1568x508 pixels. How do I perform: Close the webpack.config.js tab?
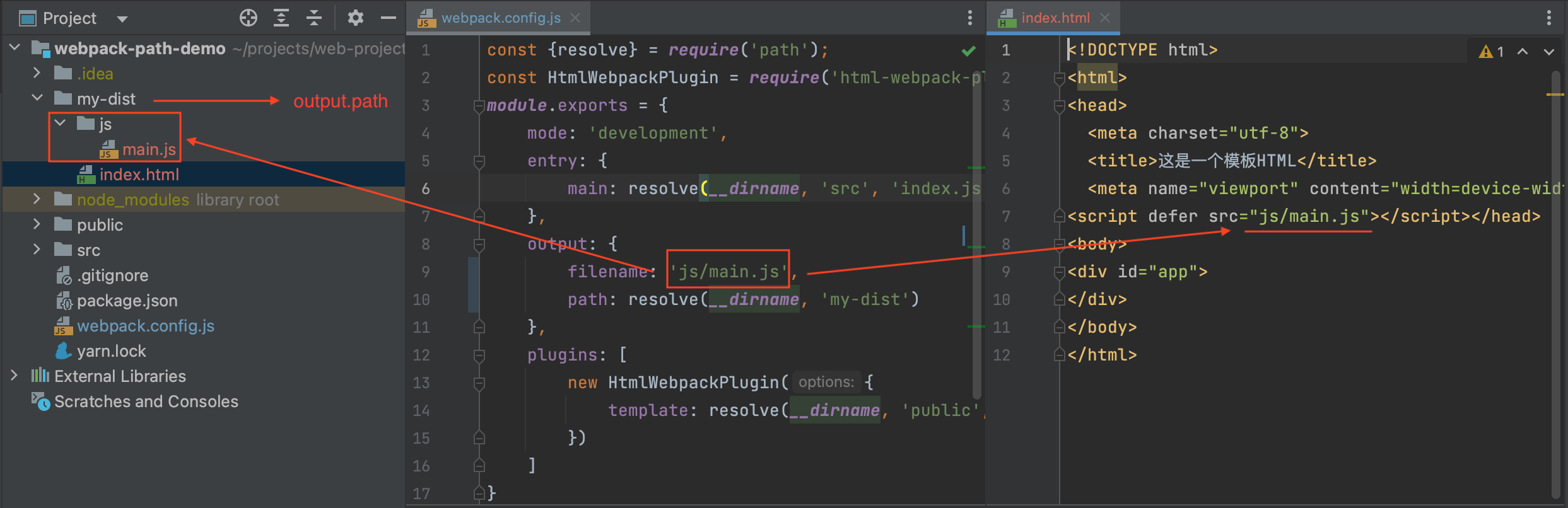point(575,18)
